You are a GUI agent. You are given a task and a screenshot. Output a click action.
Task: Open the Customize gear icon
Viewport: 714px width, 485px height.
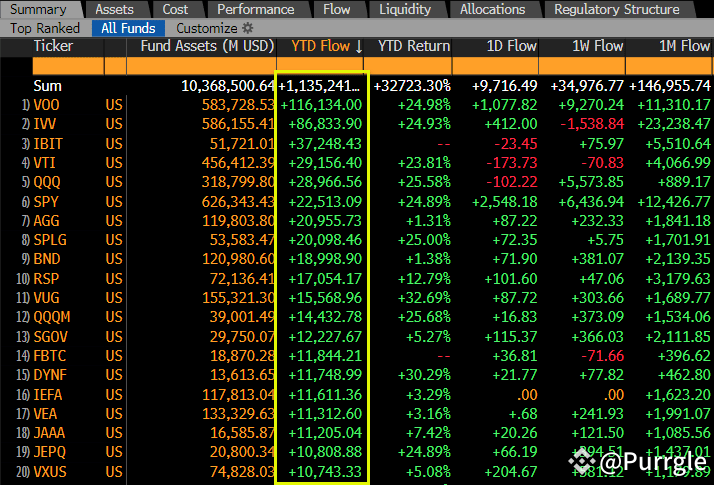(248, 28)
